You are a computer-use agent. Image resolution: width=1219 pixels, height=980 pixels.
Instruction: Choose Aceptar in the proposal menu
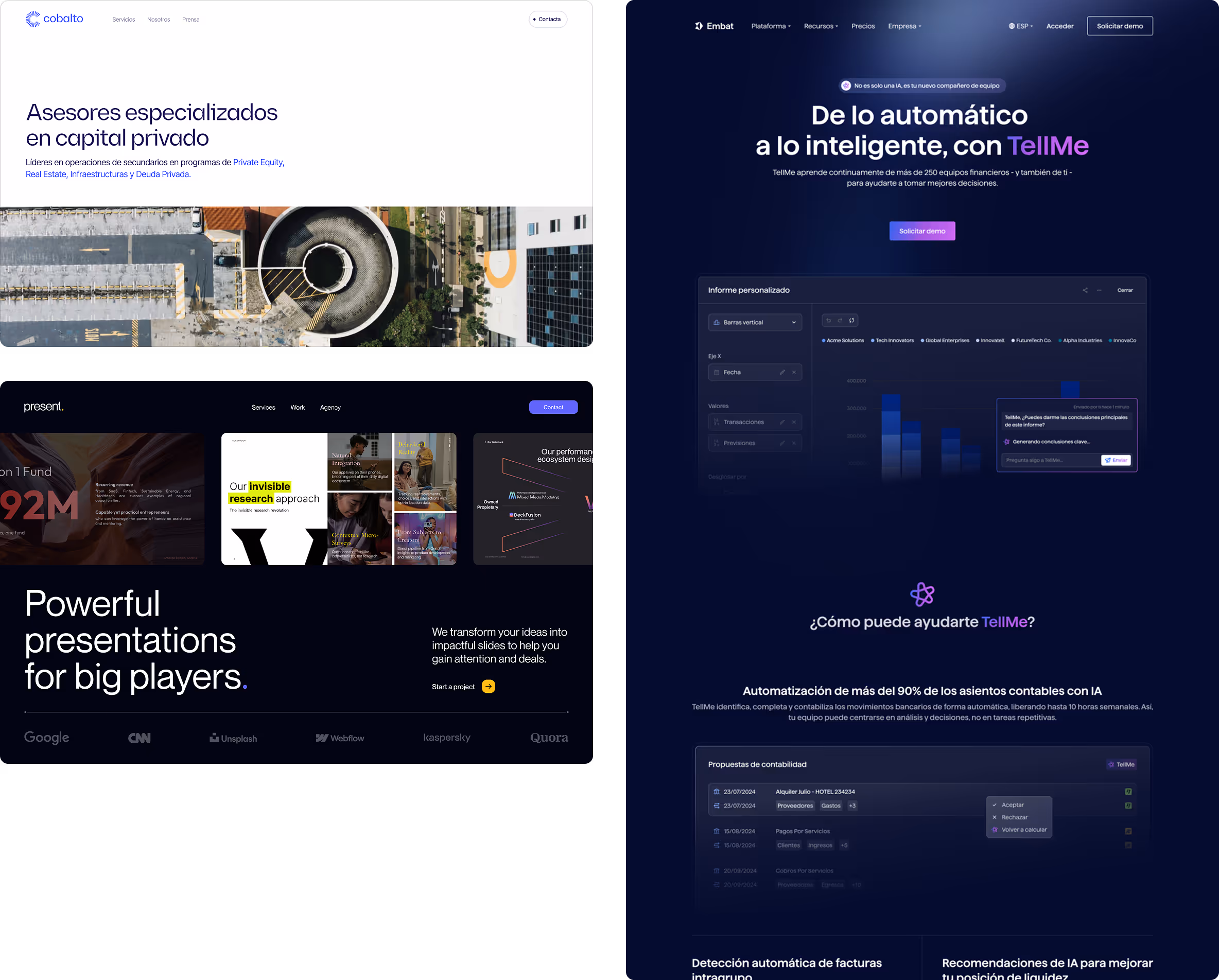click(1019, 805)
